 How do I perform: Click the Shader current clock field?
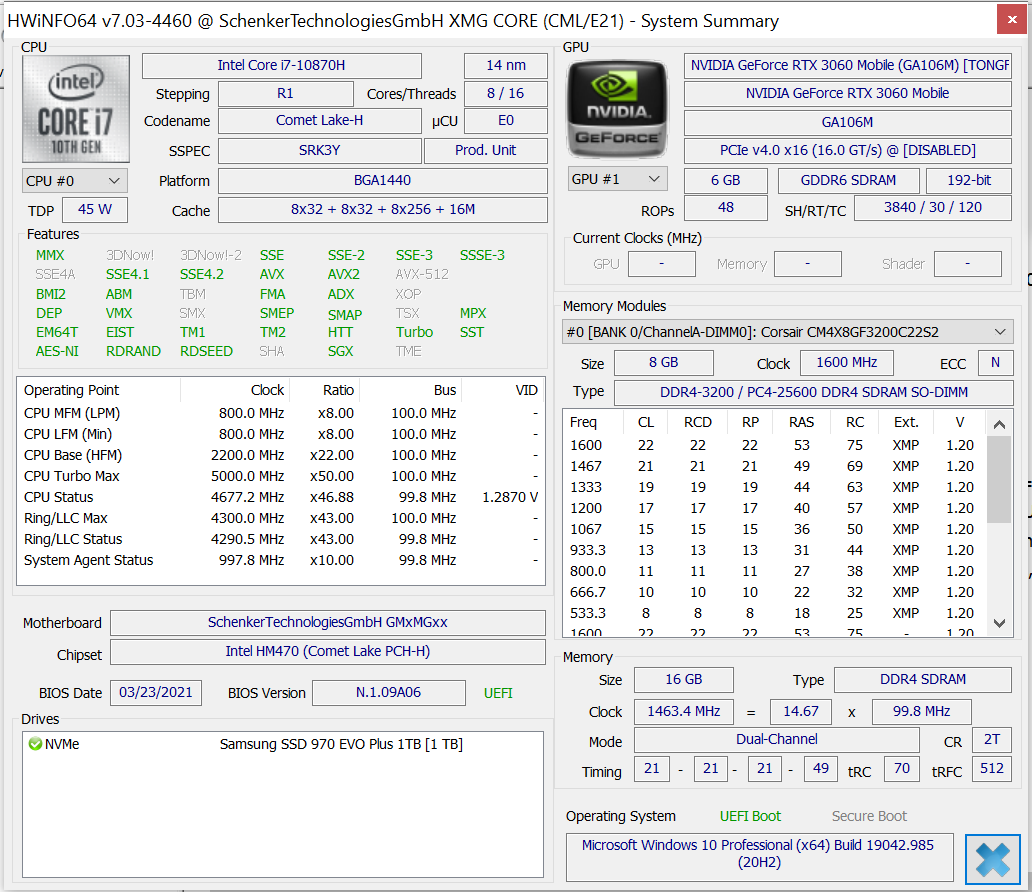(x=968, y=264)
